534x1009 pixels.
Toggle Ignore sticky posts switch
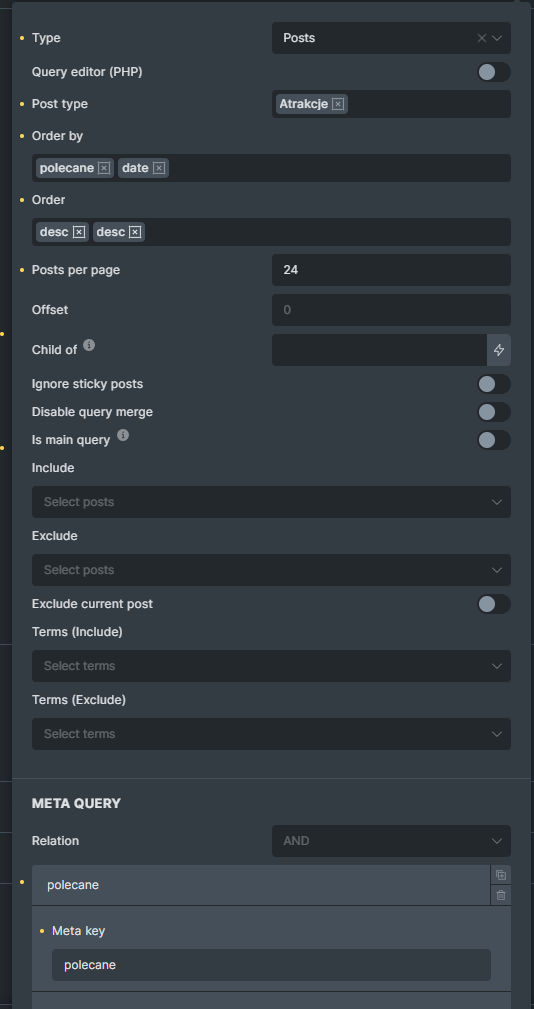(x=493, y=384)
